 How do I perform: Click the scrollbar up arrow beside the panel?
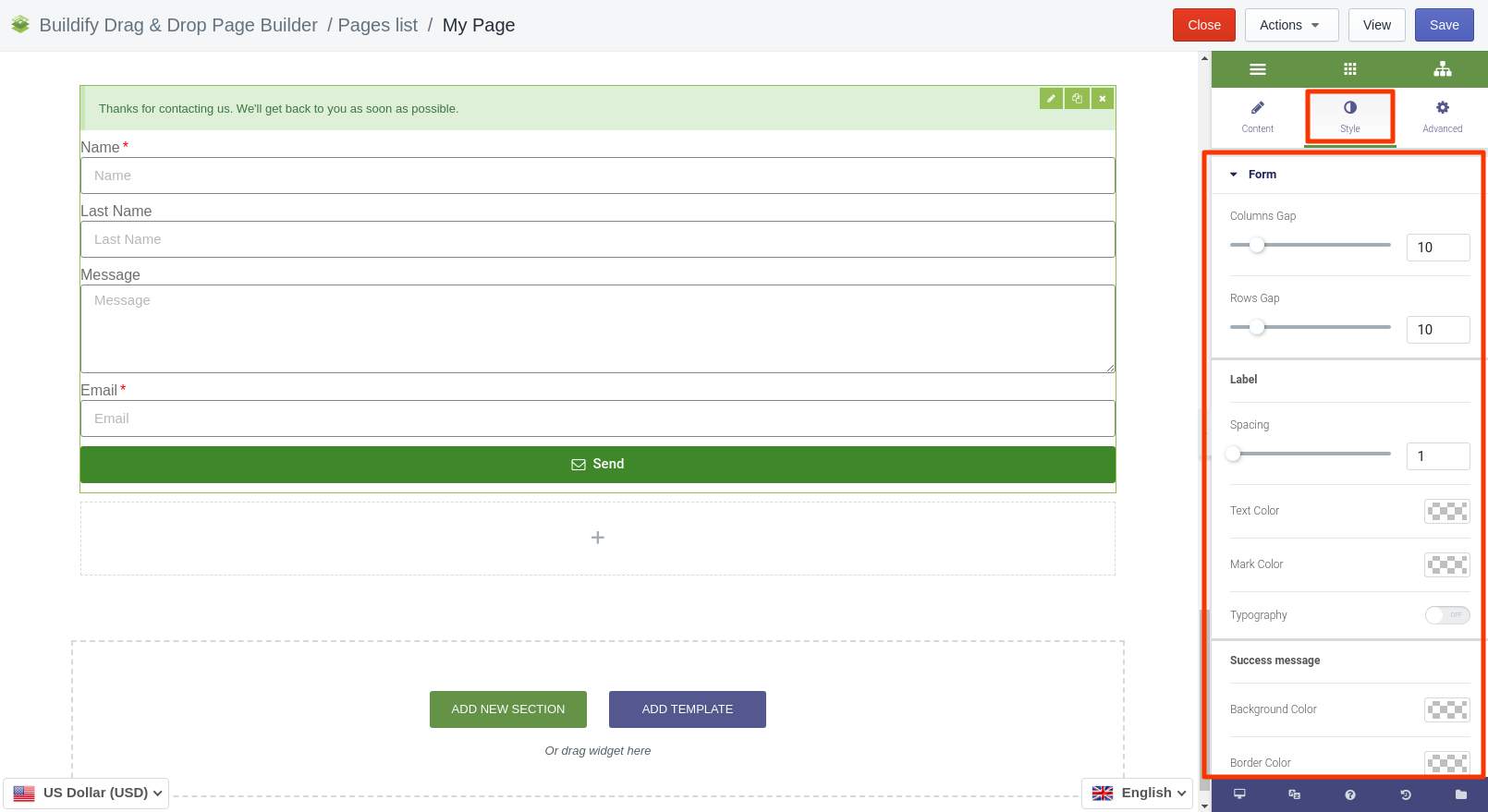[x=1204, y=58]
